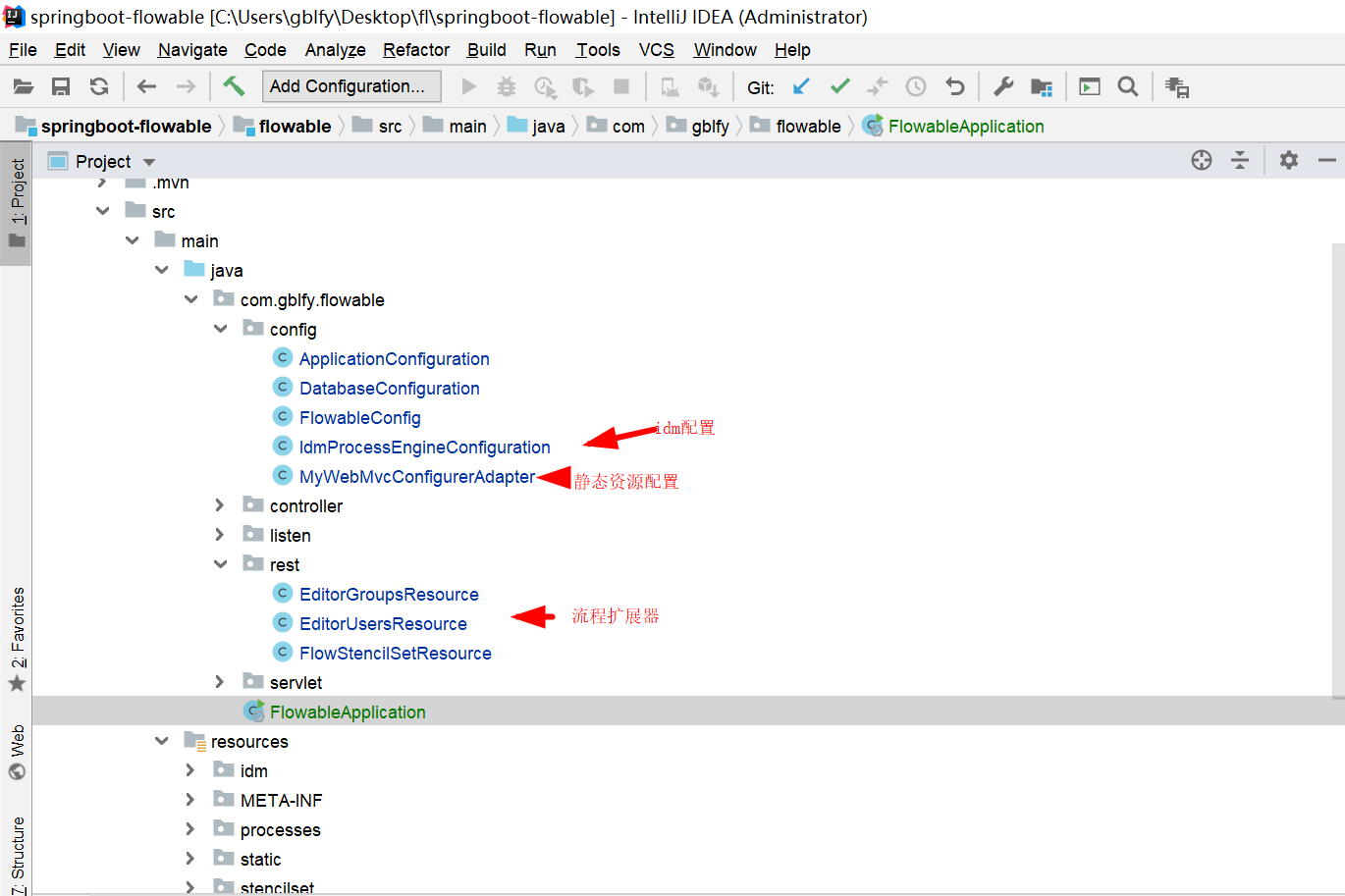The image size is (1345, 896).
Task: Open Run Anything icon in the toolbar
Action: tap(1090, 86)
